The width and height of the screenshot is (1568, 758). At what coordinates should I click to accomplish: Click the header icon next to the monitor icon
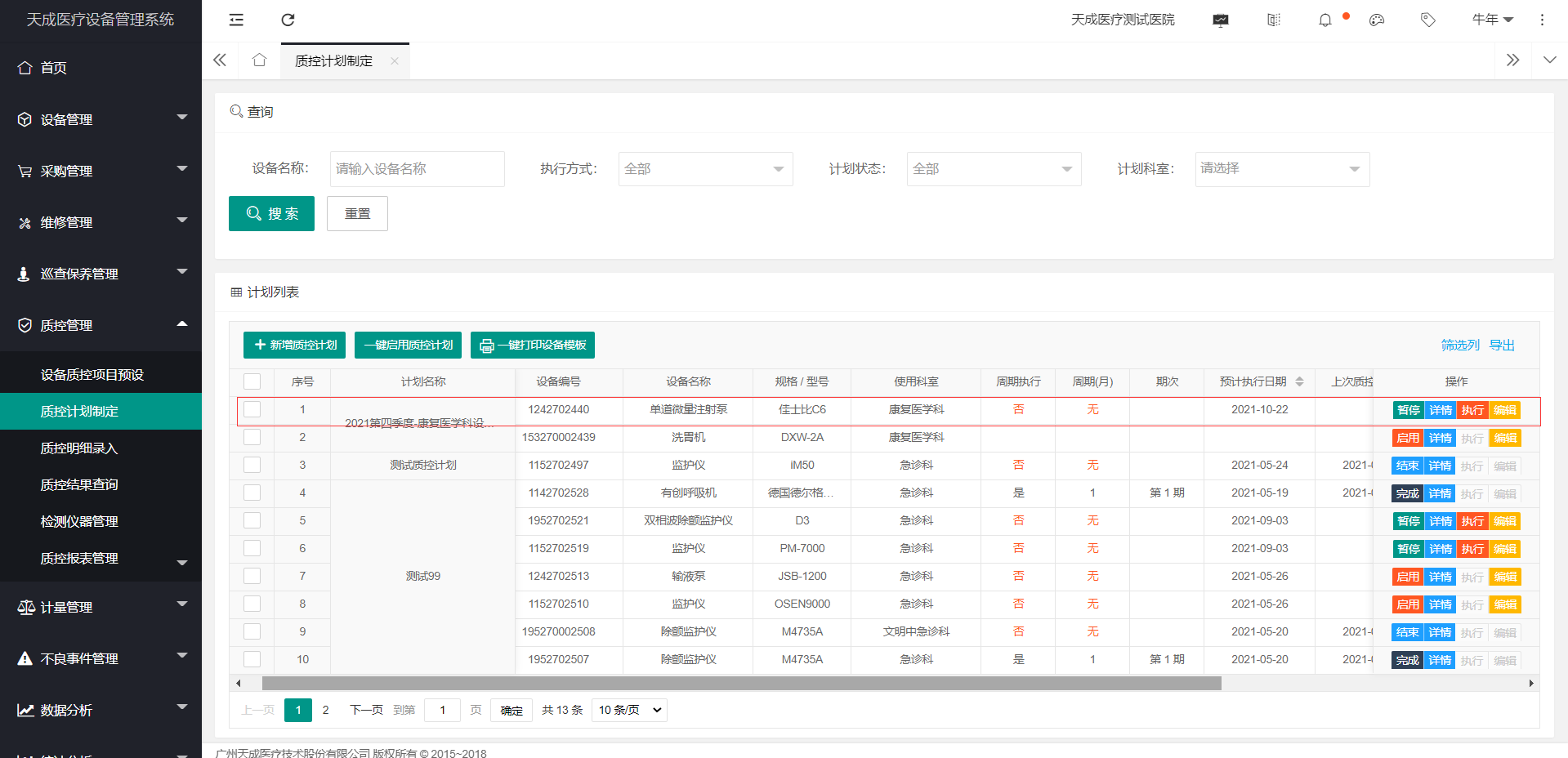tap(1273, 20)
